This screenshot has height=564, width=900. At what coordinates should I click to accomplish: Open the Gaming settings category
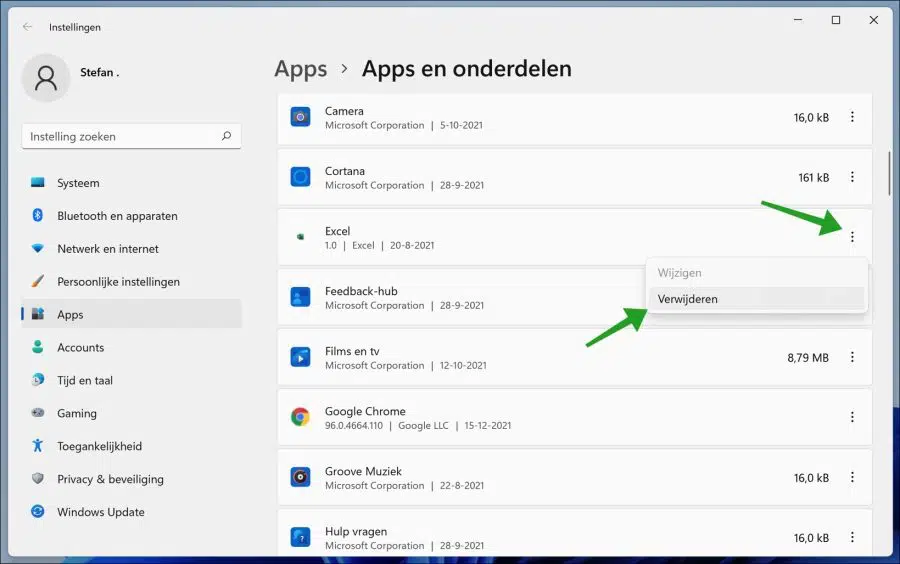click(131, 413)
